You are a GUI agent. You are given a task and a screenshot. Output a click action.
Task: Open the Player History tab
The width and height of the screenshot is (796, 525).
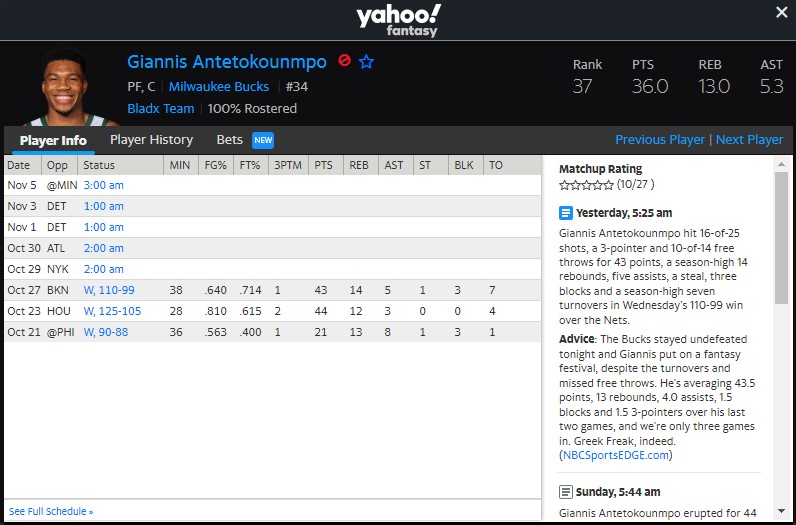point(151,140)
